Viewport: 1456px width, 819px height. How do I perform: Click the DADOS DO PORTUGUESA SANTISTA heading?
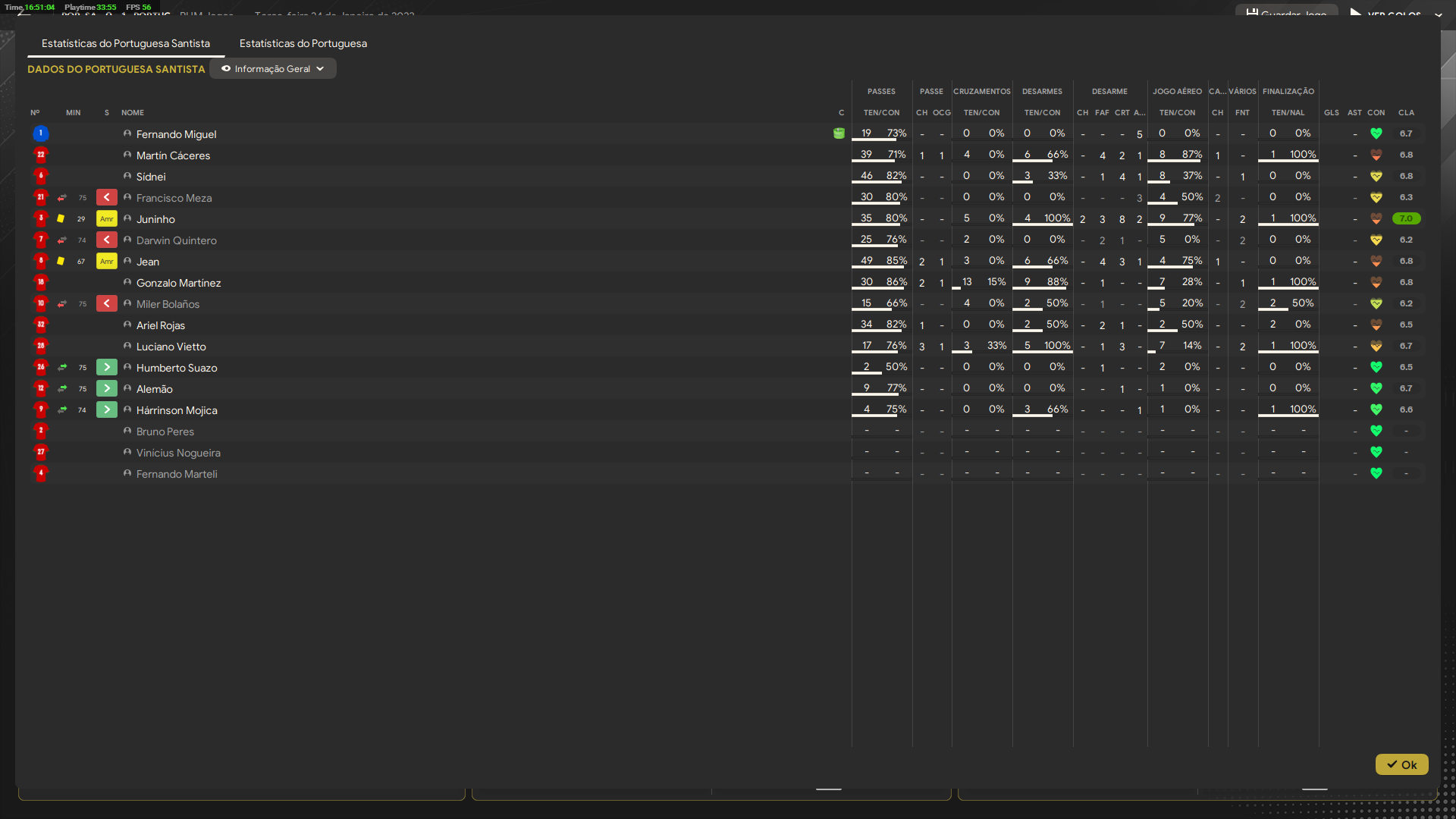click(x=116, y=69)
